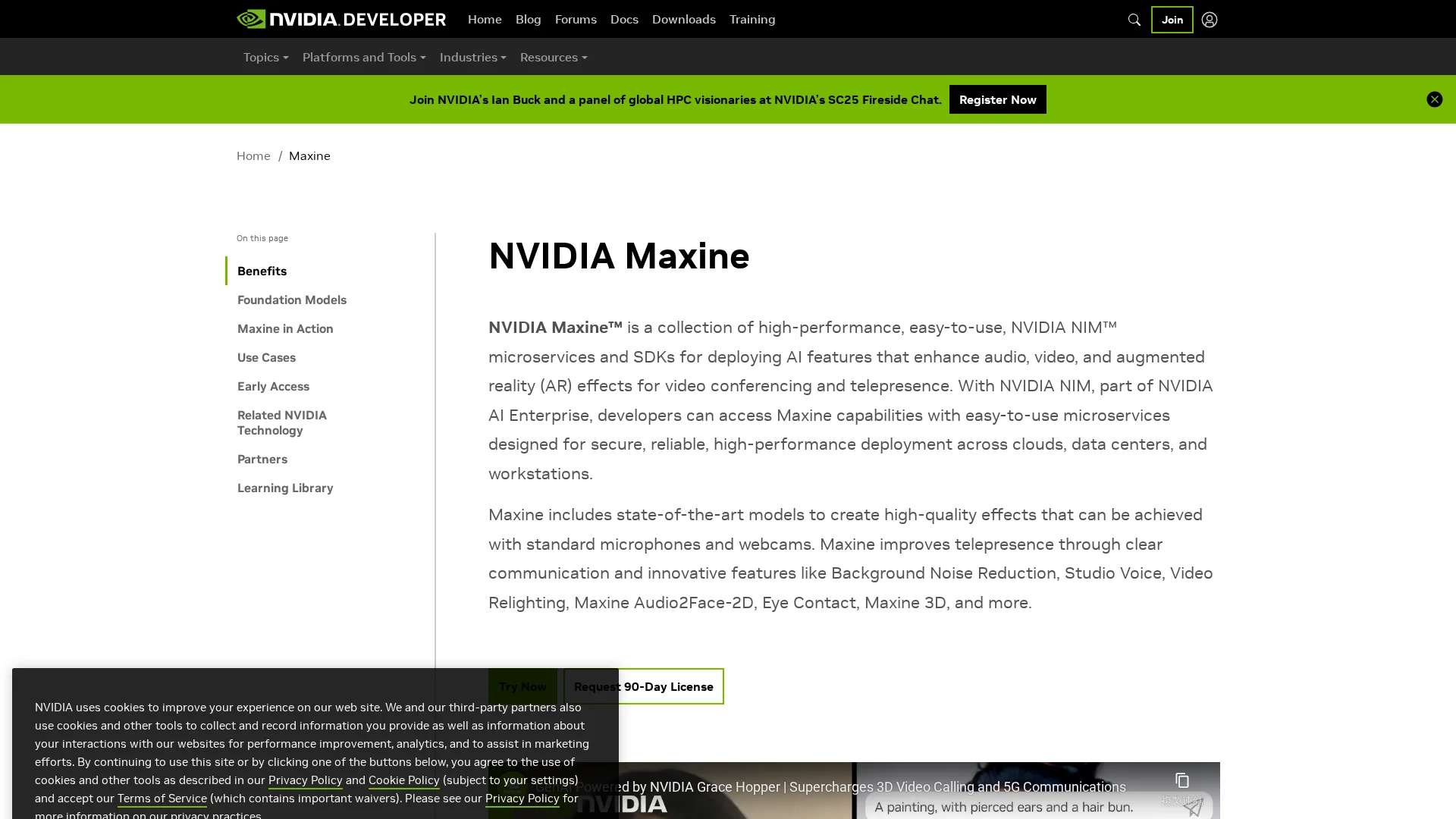Viewport: 1456px width, 819px height.
Task: Open the Downloads nav item
Action: [x=683, y=19]
